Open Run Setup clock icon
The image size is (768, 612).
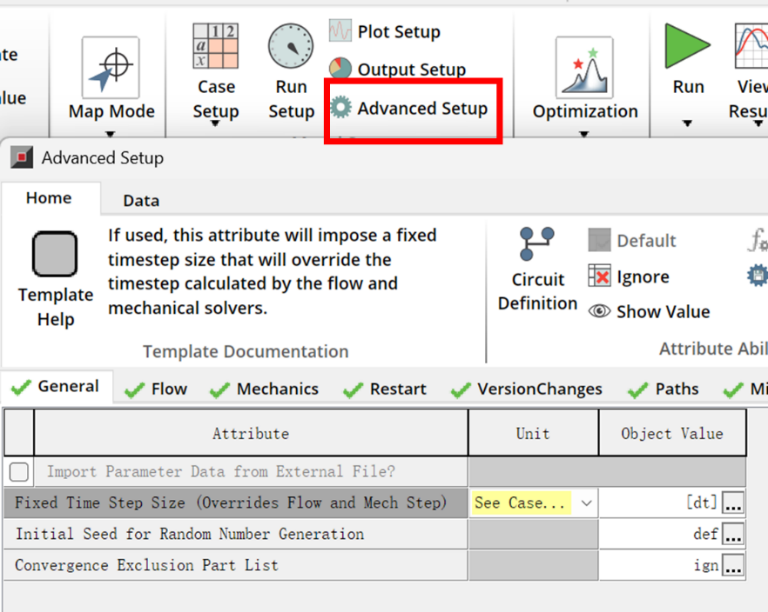pos(291,48)
